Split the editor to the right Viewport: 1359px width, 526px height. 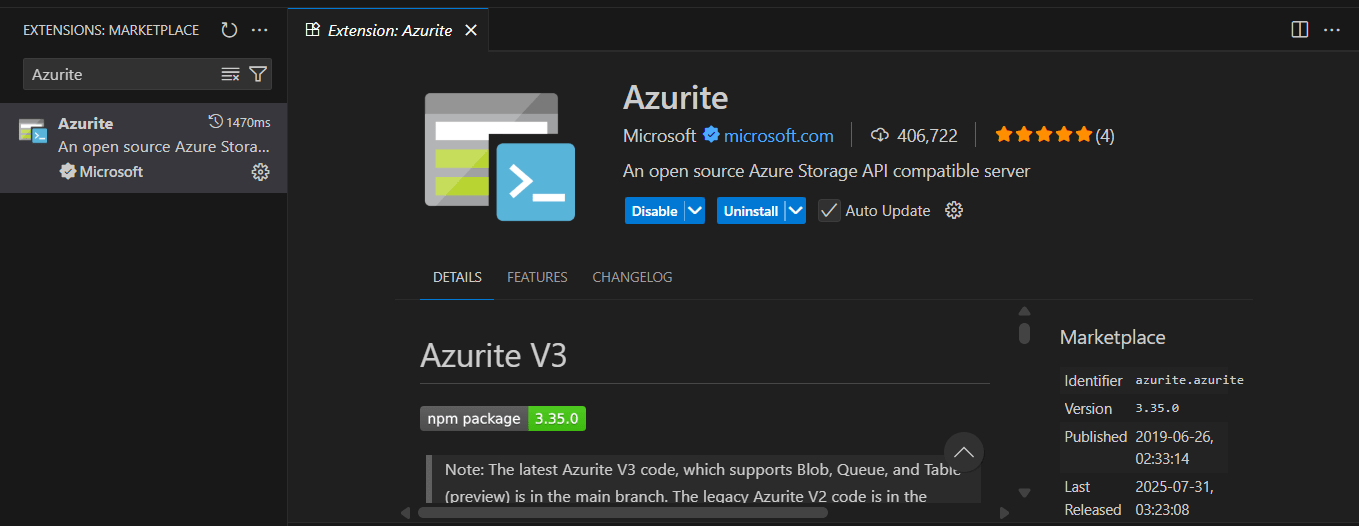[1300, 30]
